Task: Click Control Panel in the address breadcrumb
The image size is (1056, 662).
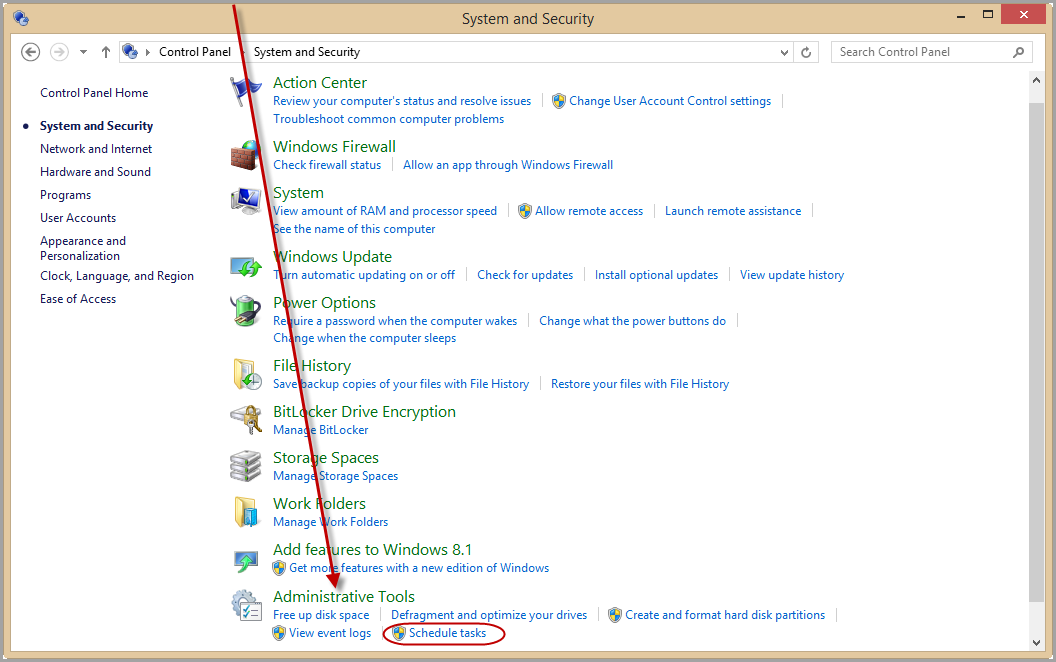Action: tap(195, 52)
